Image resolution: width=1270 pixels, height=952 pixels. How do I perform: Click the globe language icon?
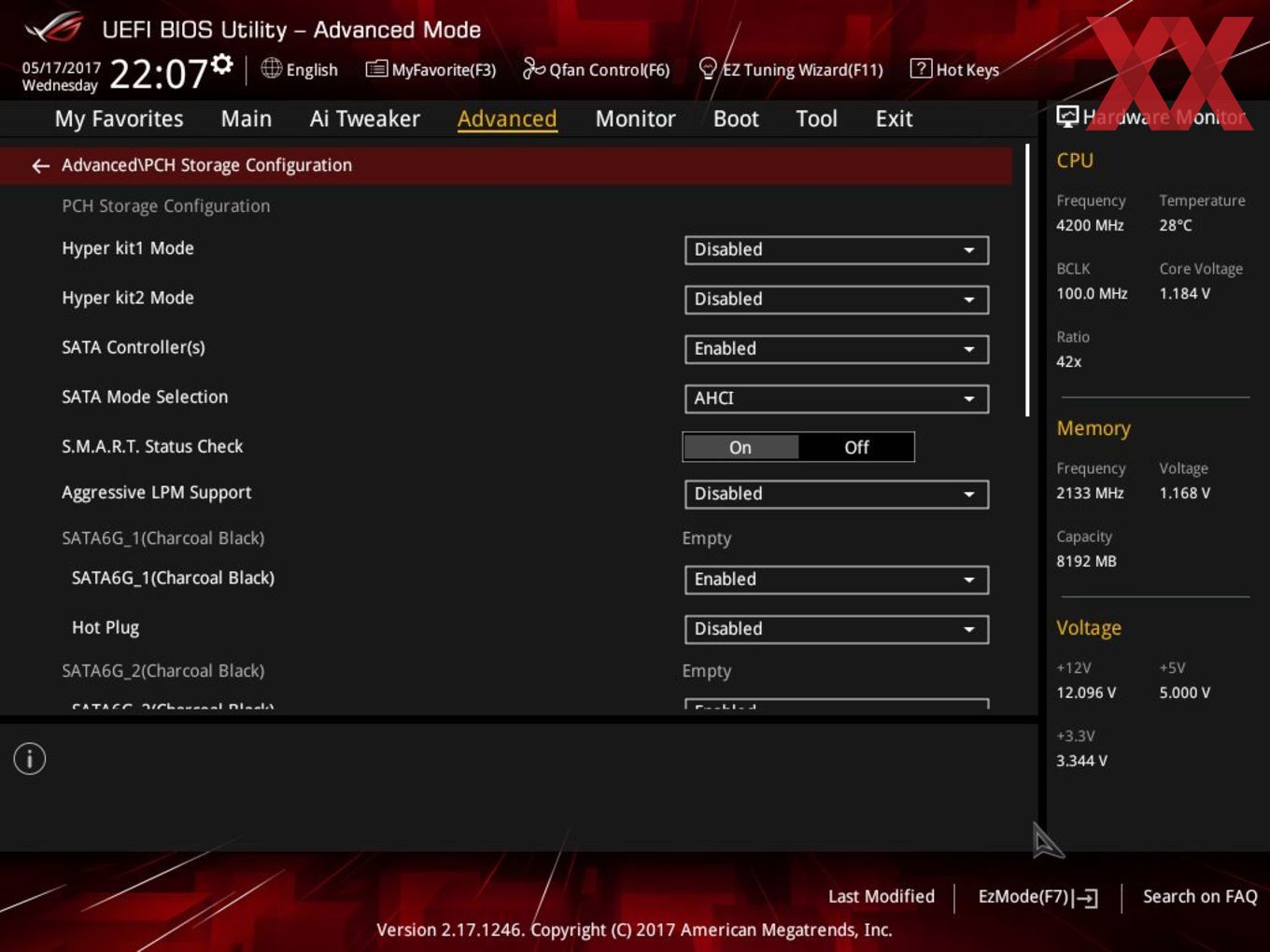tap(271, 68)
